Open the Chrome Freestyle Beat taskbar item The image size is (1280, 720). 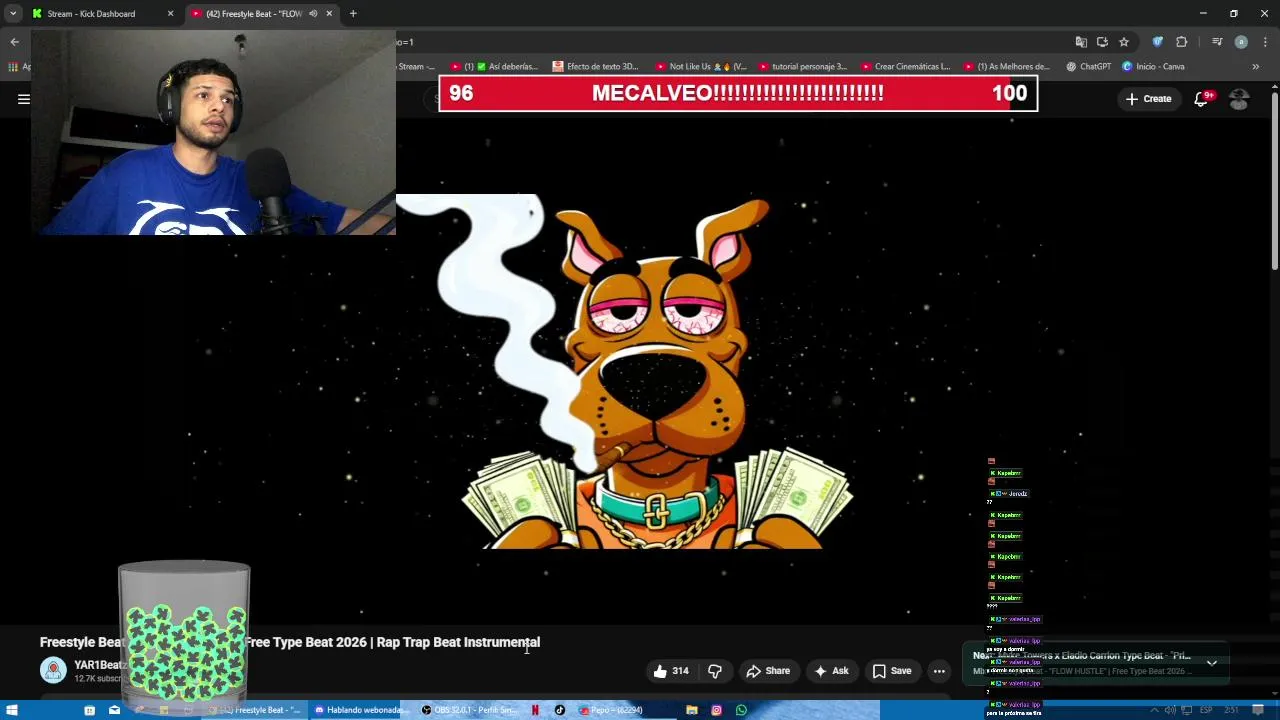tap(255, 710)
